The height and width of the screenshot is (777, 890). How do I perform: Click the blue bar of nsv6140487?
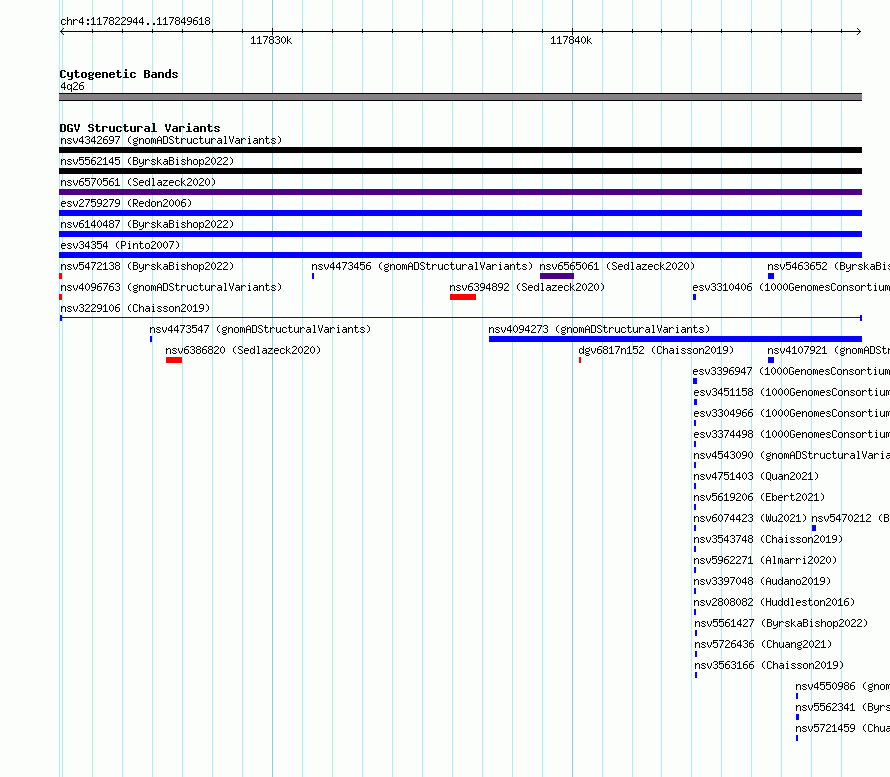click(x=460, y=234)
